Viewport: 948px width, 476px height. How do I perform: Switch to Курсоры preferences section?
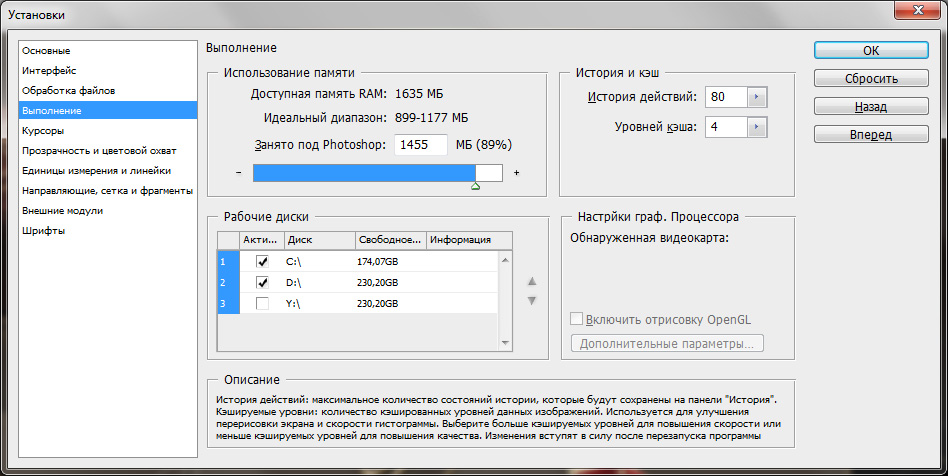[x=43, y=130]
